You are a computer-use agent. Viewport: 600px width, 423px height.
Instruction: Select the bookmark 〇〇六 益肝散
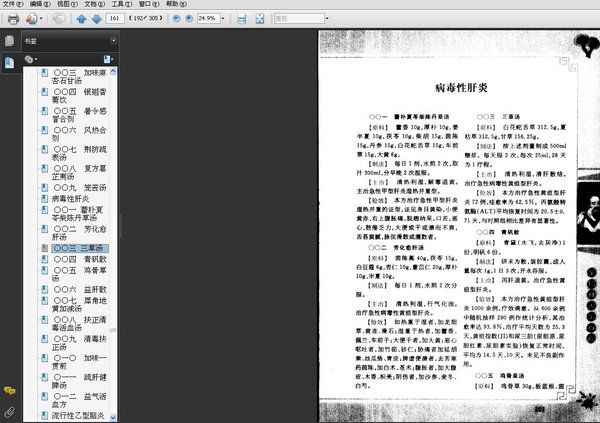[79, 289]
